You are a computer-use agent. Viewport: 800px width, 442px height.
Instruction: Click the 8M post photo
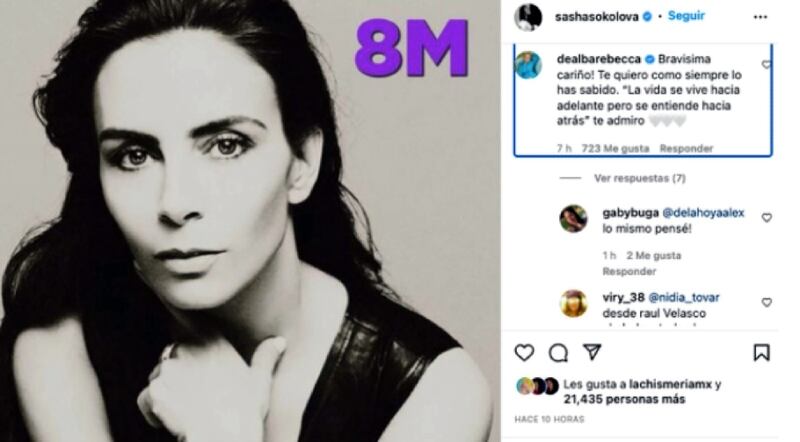[250, 221]
